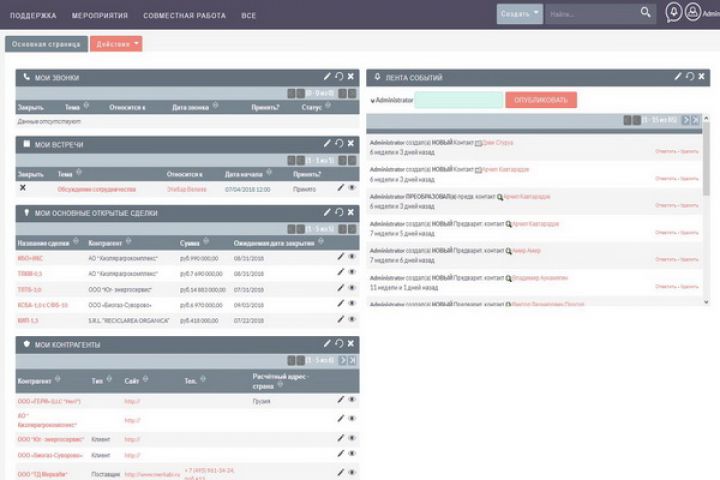Select the Основная страница tab
Screen dimensions: 720x480
point(46,44)
